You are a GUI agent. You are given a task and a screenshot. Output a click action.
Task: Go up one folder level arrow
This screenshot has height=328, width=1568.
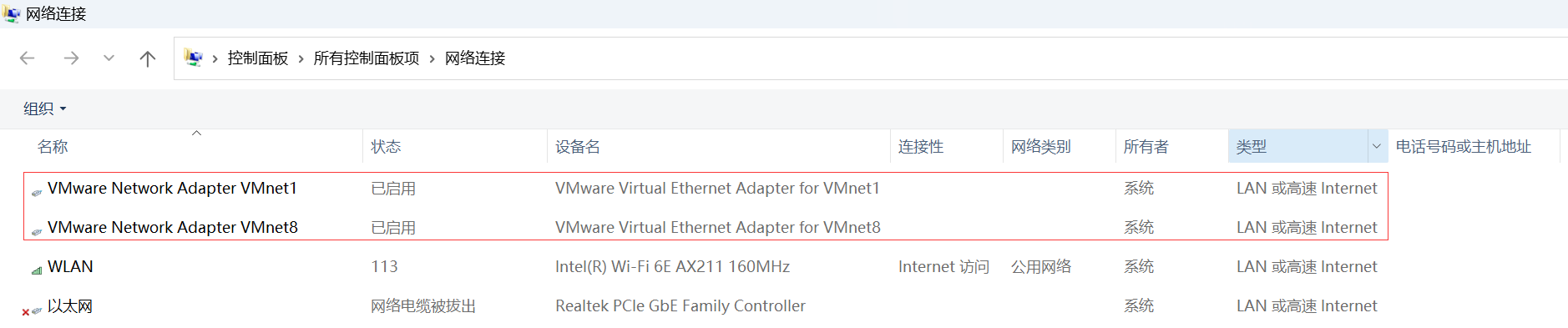(x=148, y=58)
